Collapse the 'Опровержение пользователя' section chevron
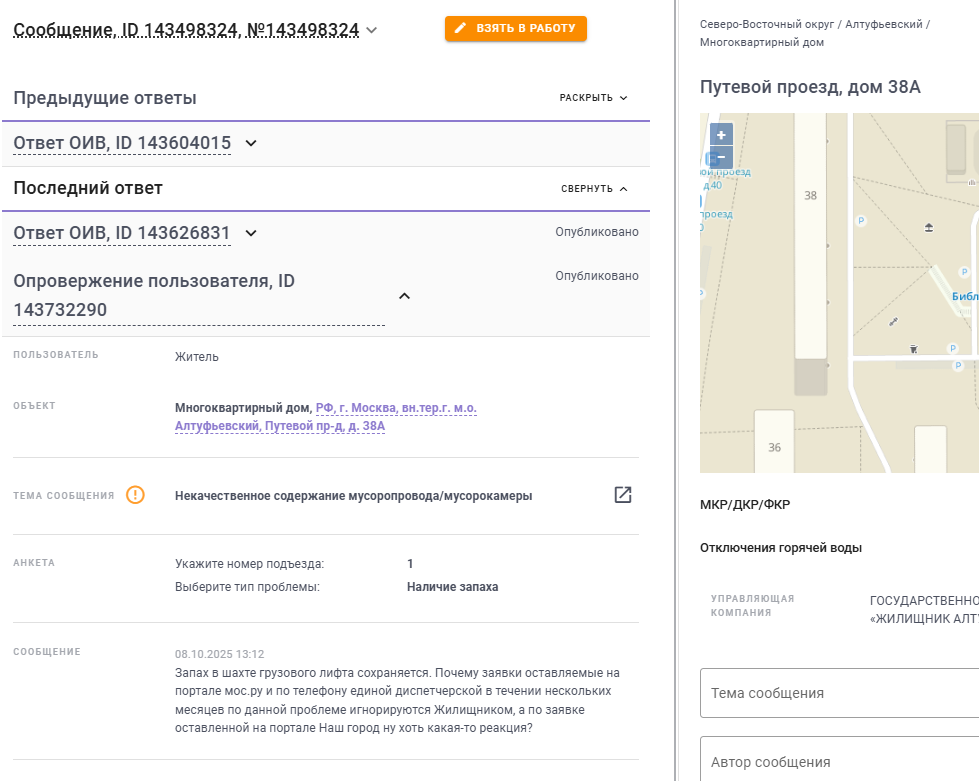 tap(404, 296)
